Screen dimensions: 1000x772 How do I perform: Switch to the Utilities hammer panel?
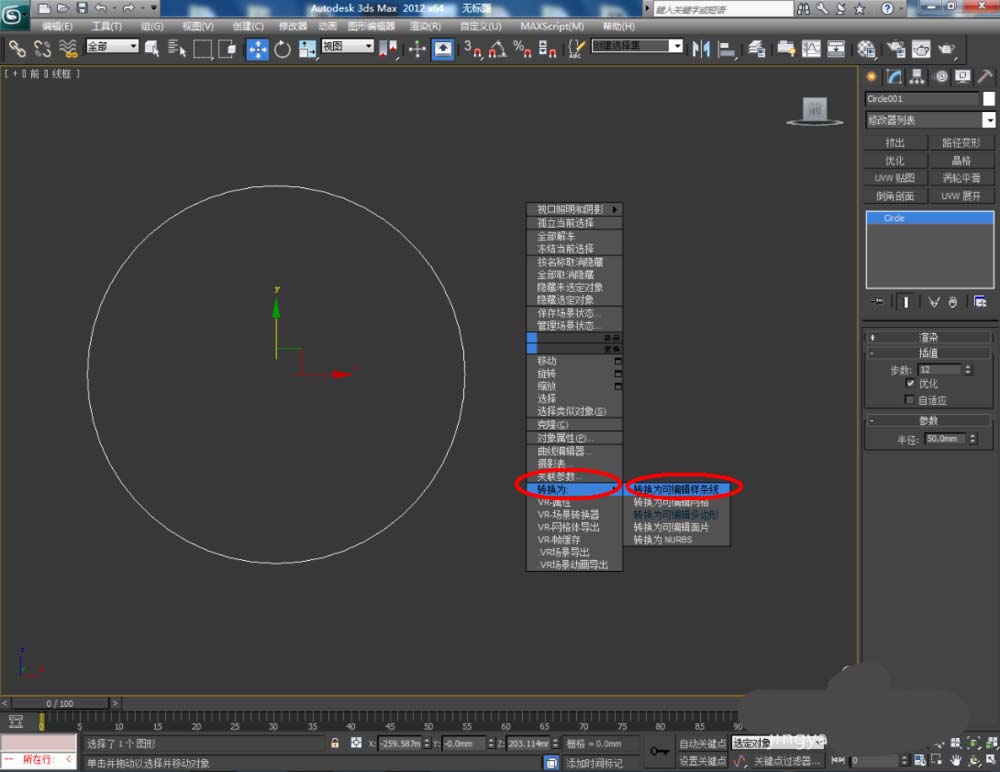point(985,77)
